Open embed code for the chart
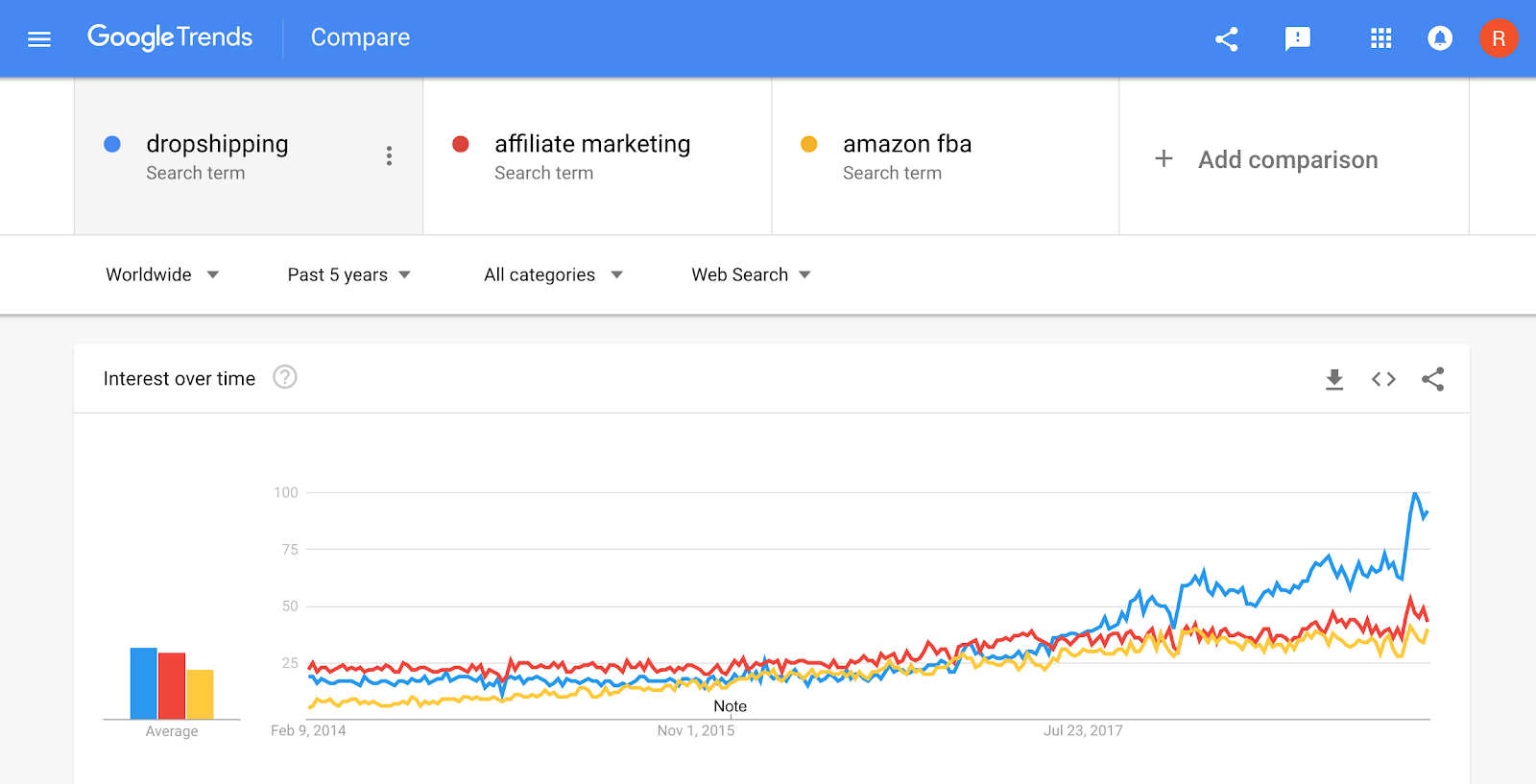 point(1383,379)
